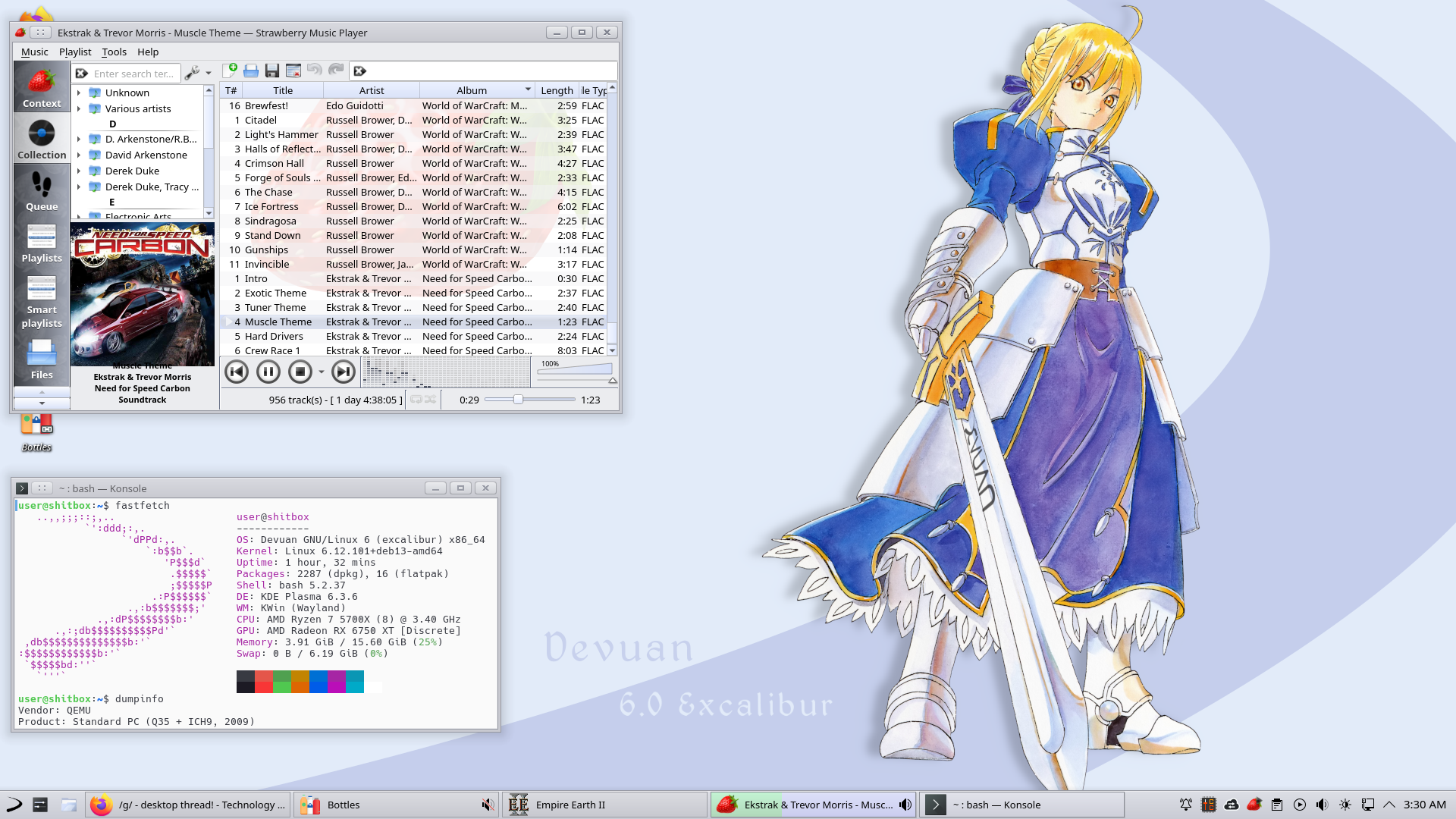The height and width of the screenshot is (819, 1456).
Task: Expand the D. Arkenstone/R.B... node
Action: point(79,139)
